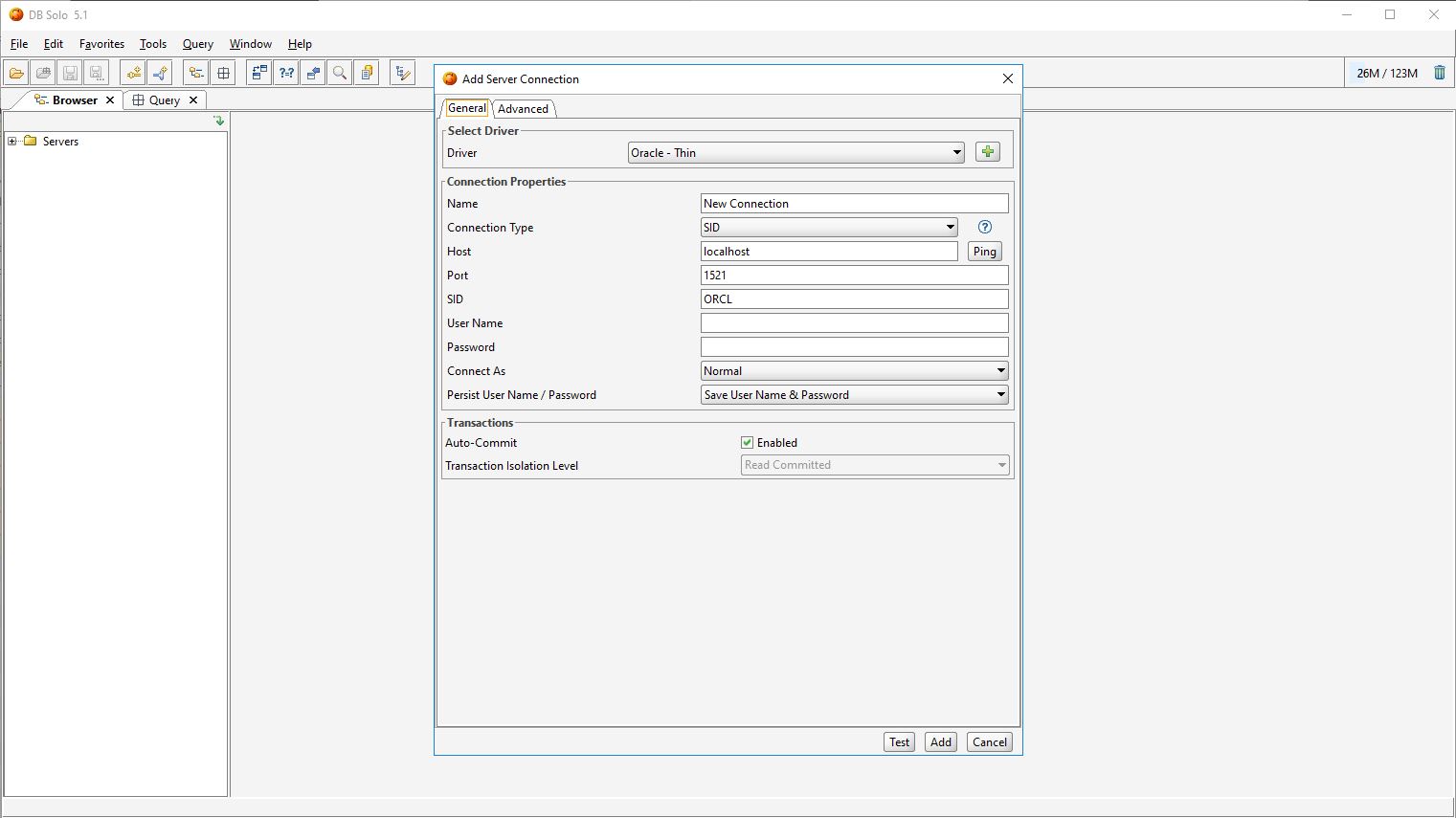Open the Help menu

point(300,43)
